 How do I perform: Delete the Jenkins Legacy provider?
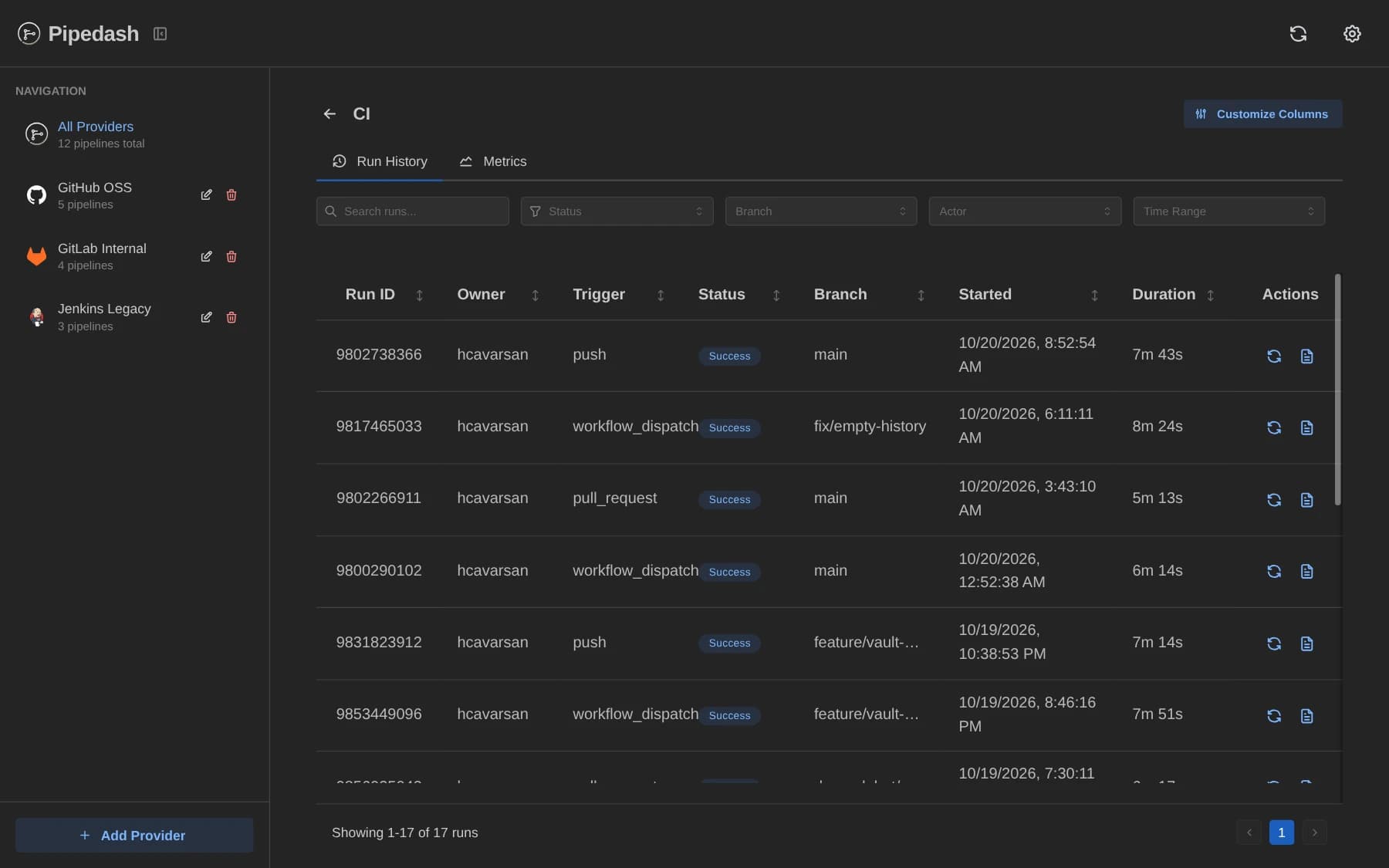pos(231,317)
